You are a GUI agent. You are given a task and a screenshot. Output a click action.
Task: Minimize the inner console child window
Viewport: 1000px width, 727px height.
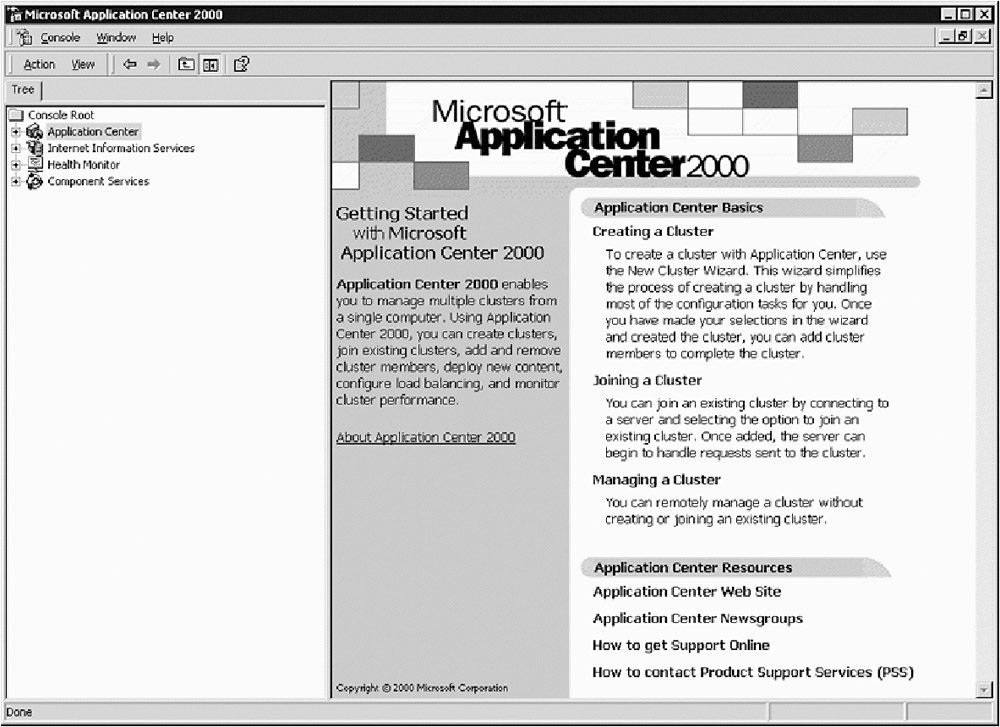pos(947,37)
